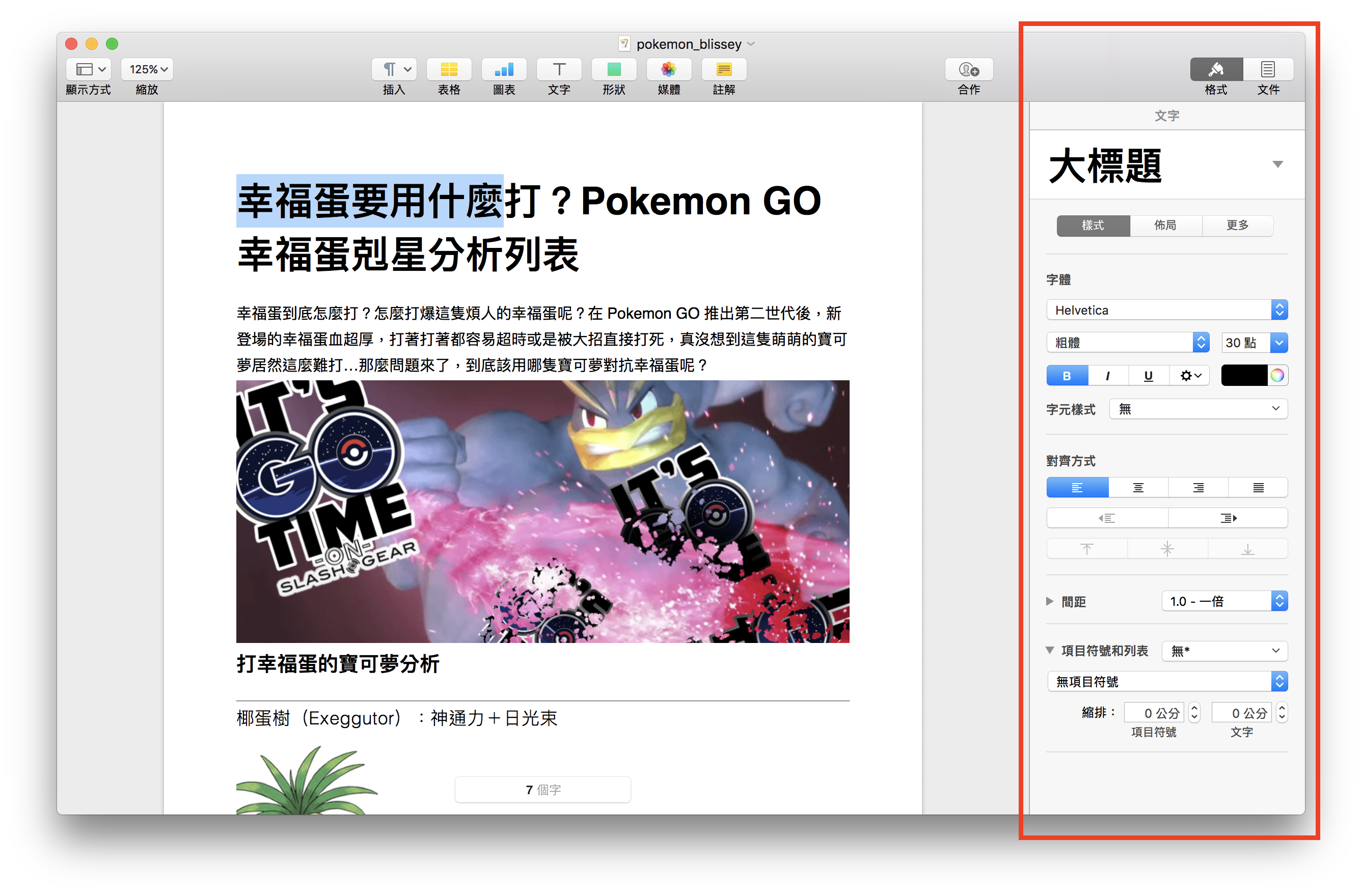Click the 30 點 font size field

[1245, 343]
